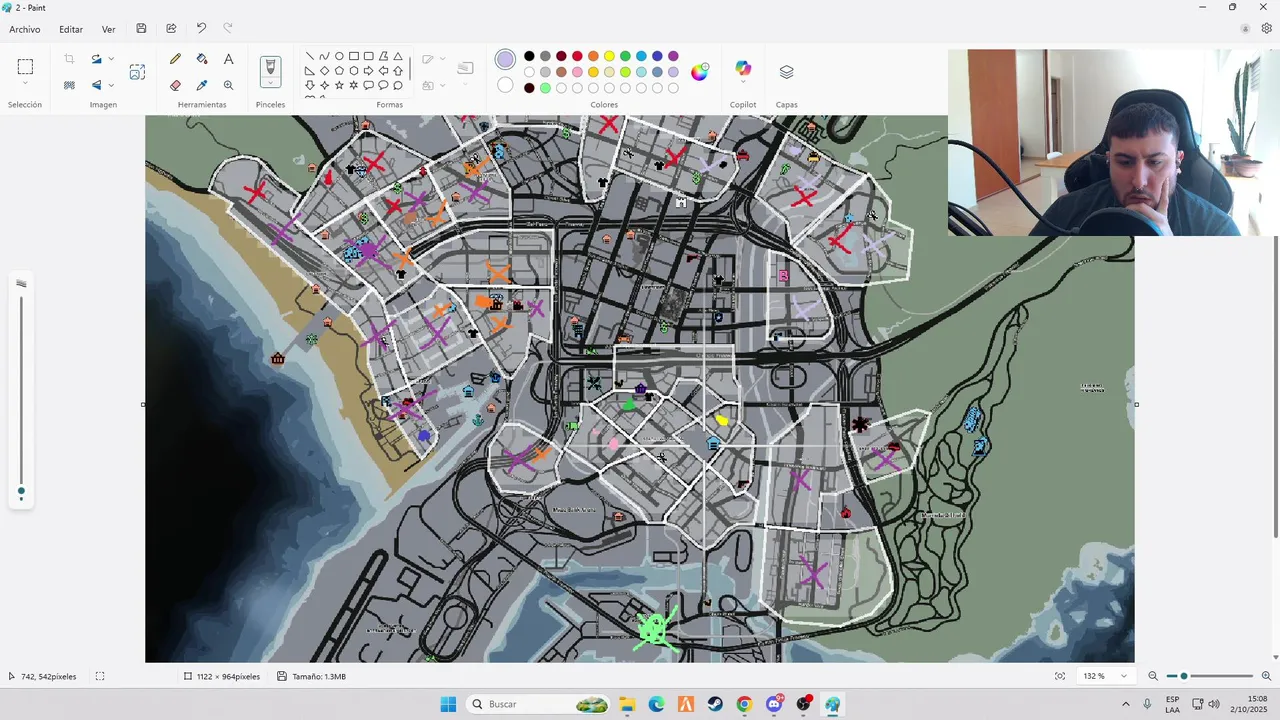Open Paint settings gear

tap(1267, 29)
